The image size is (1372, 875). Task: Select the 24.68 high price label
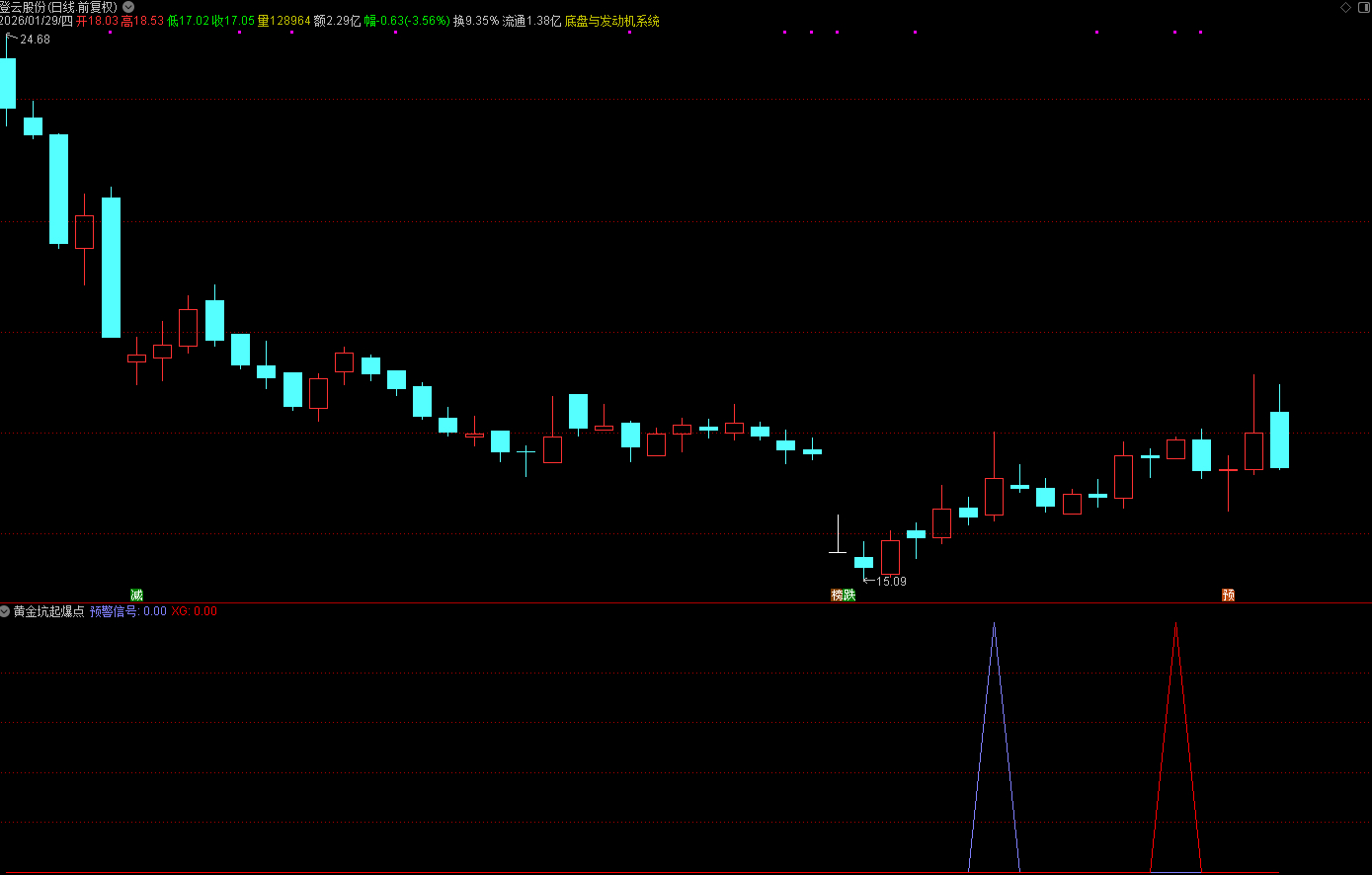[35, 40]
